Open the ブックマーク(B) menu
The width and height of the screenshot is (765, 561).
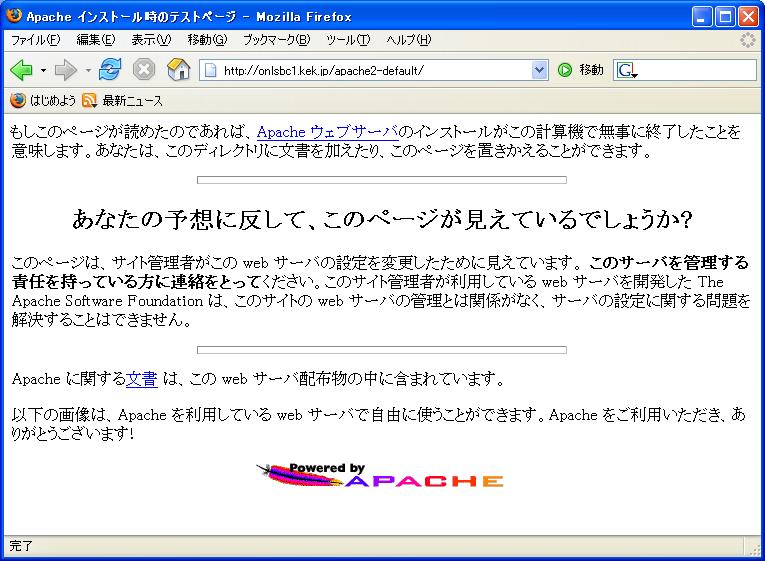[277, 40]
